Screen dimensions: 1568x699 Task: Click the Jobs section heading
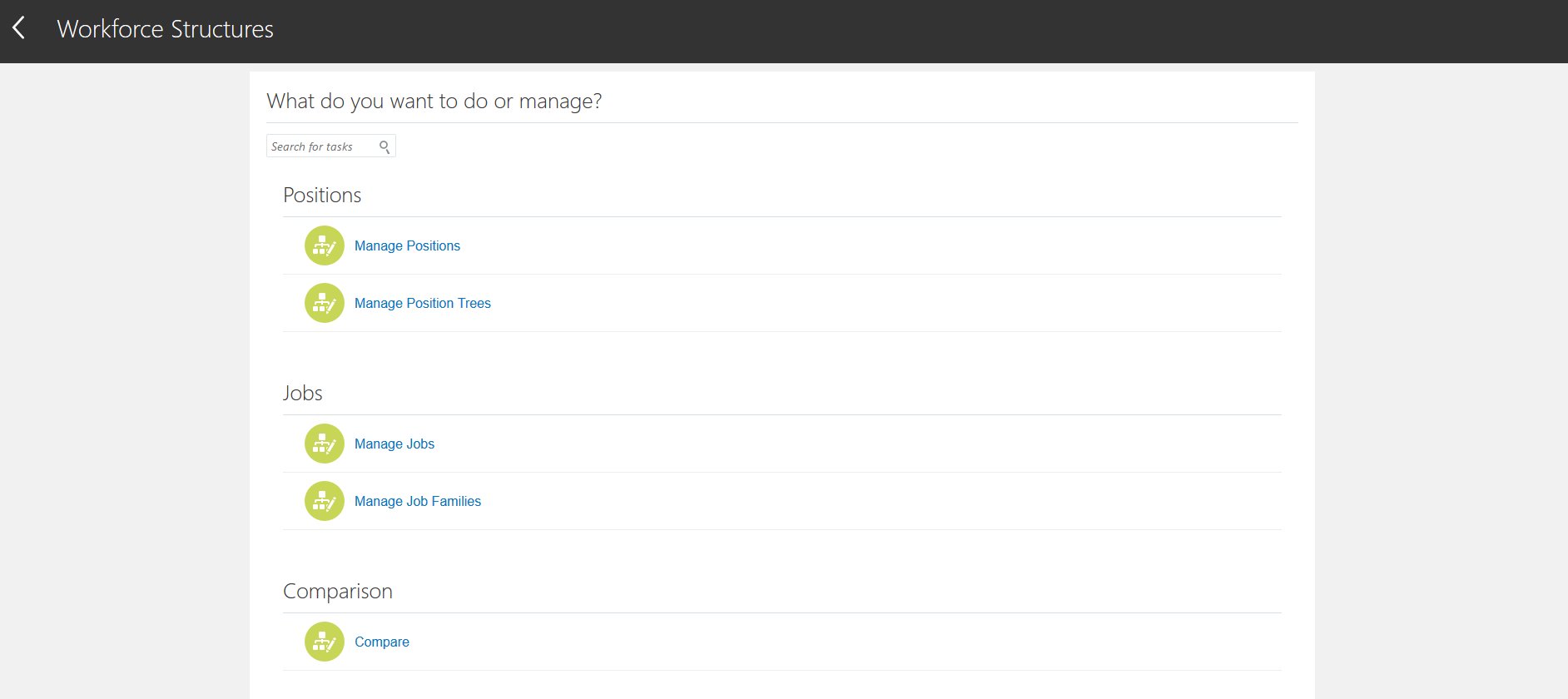click(303, 393)
